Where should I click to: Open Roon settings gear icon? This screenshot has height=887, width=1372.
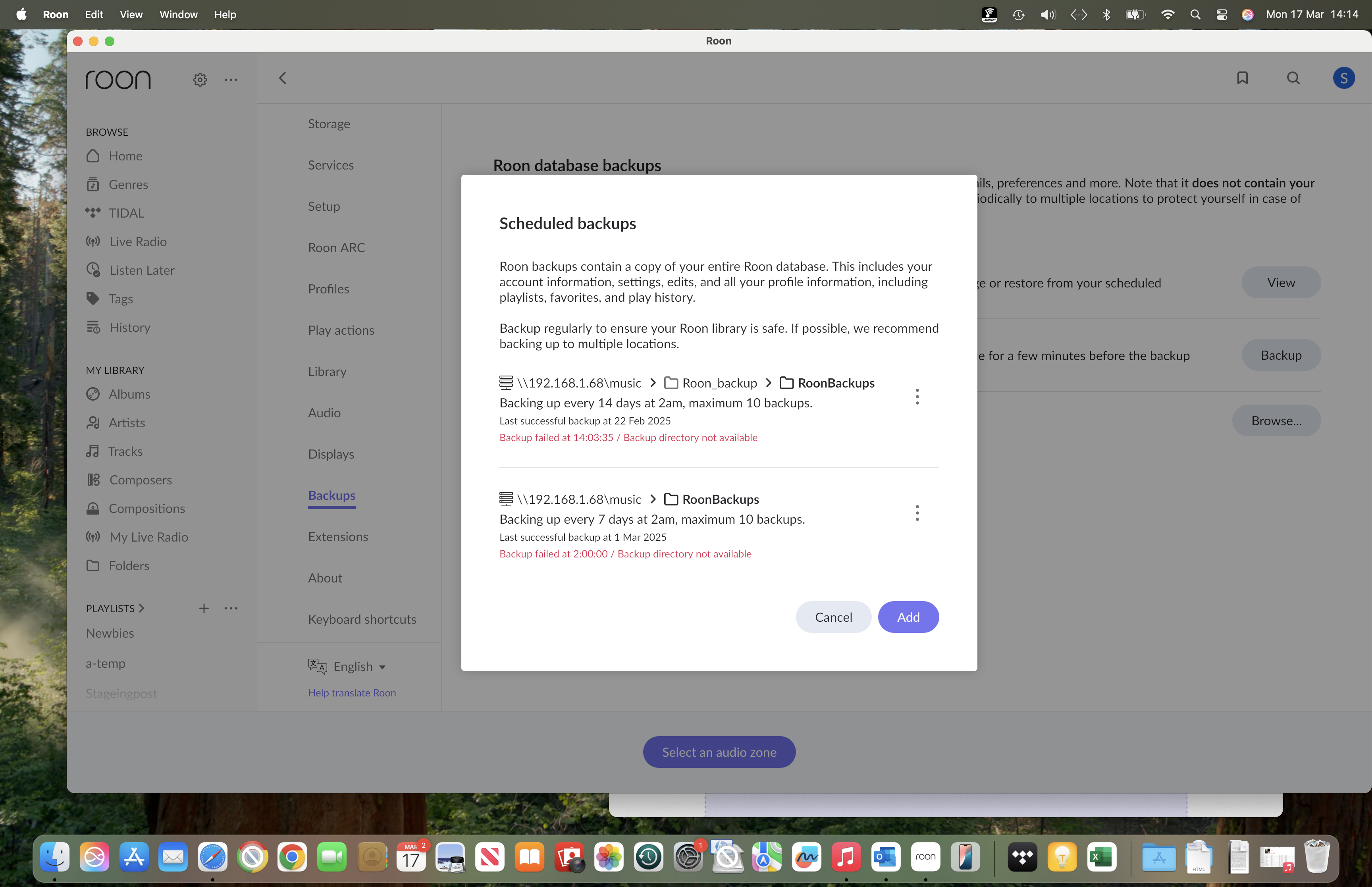click(x=200, y=79)
